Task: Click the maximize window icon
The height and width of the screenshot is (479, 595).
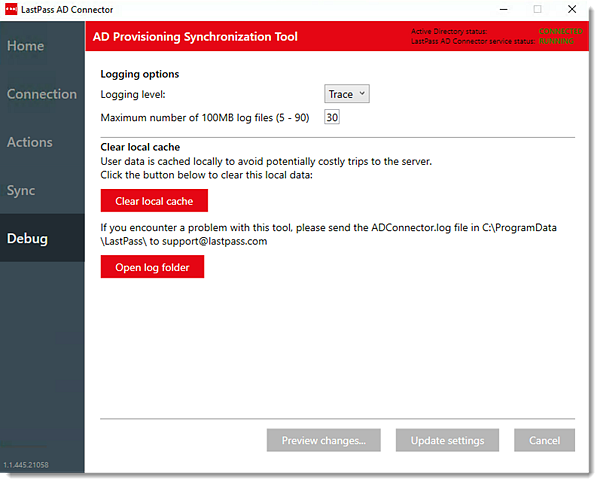Action: coord(537,9)
